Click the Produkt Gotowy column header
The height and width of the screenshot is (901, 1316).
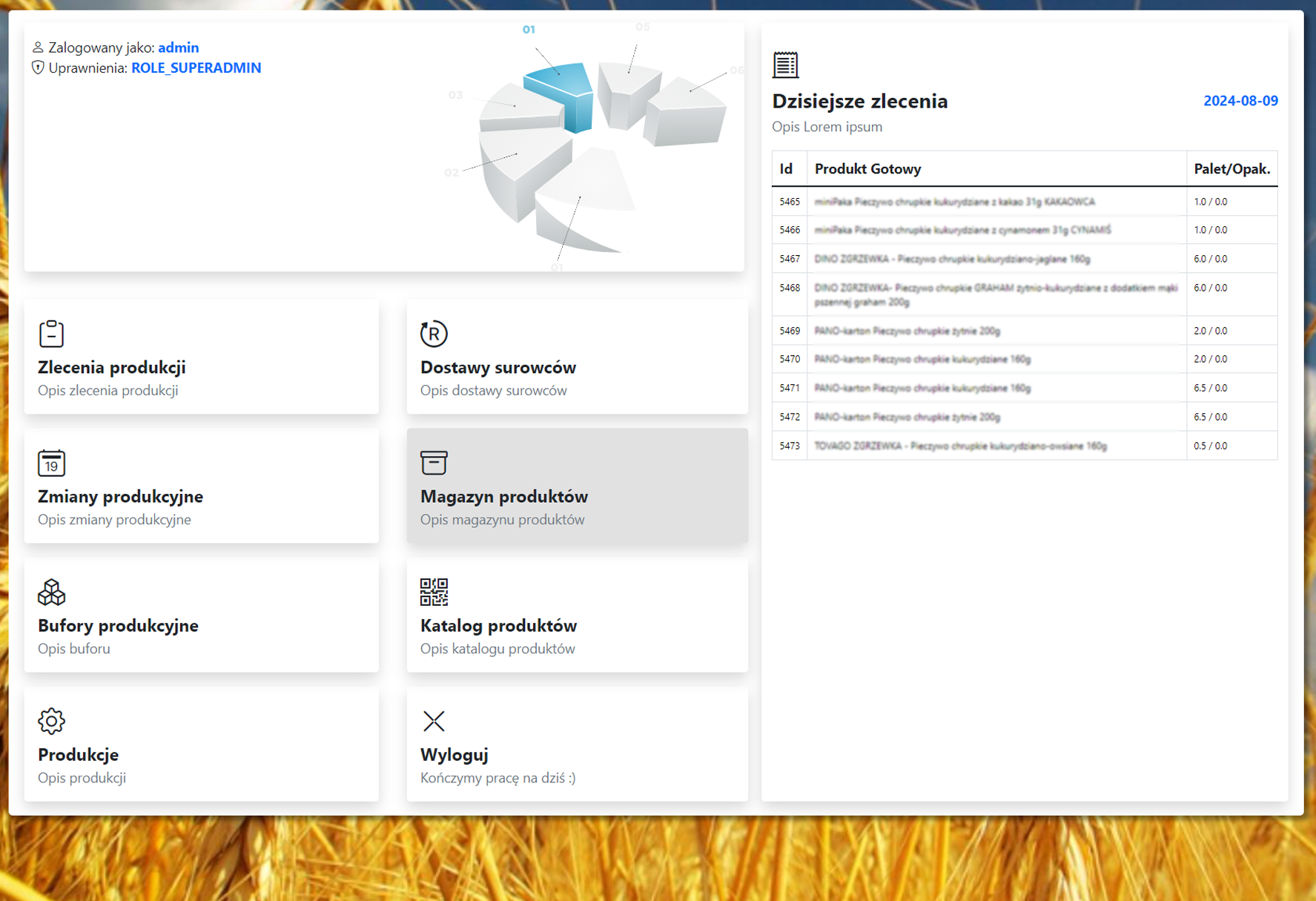pyautogui.click(x=867, y=169)
